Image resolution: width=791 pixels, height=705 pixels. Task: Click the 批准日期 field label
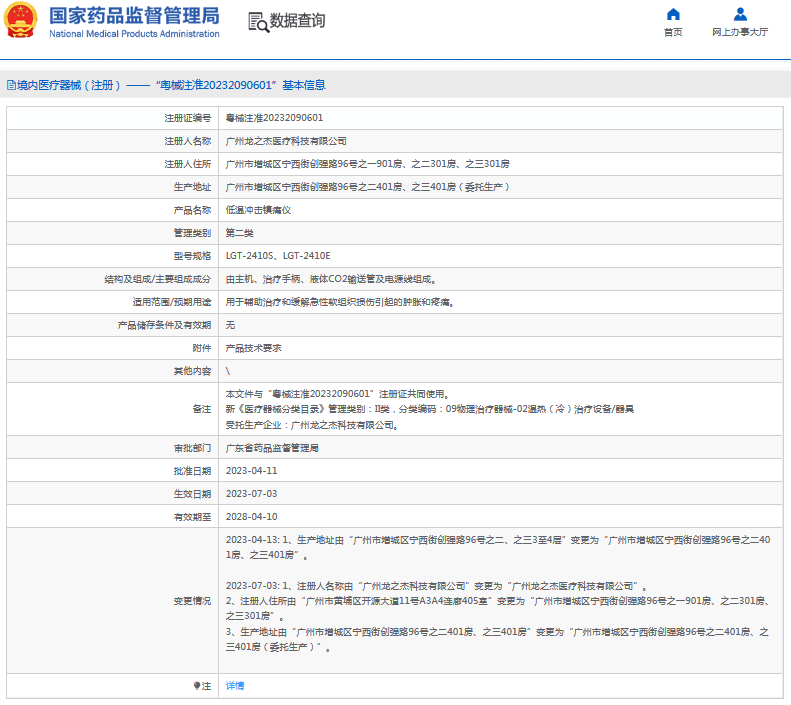pyautogui.click(x=192, y=471)
